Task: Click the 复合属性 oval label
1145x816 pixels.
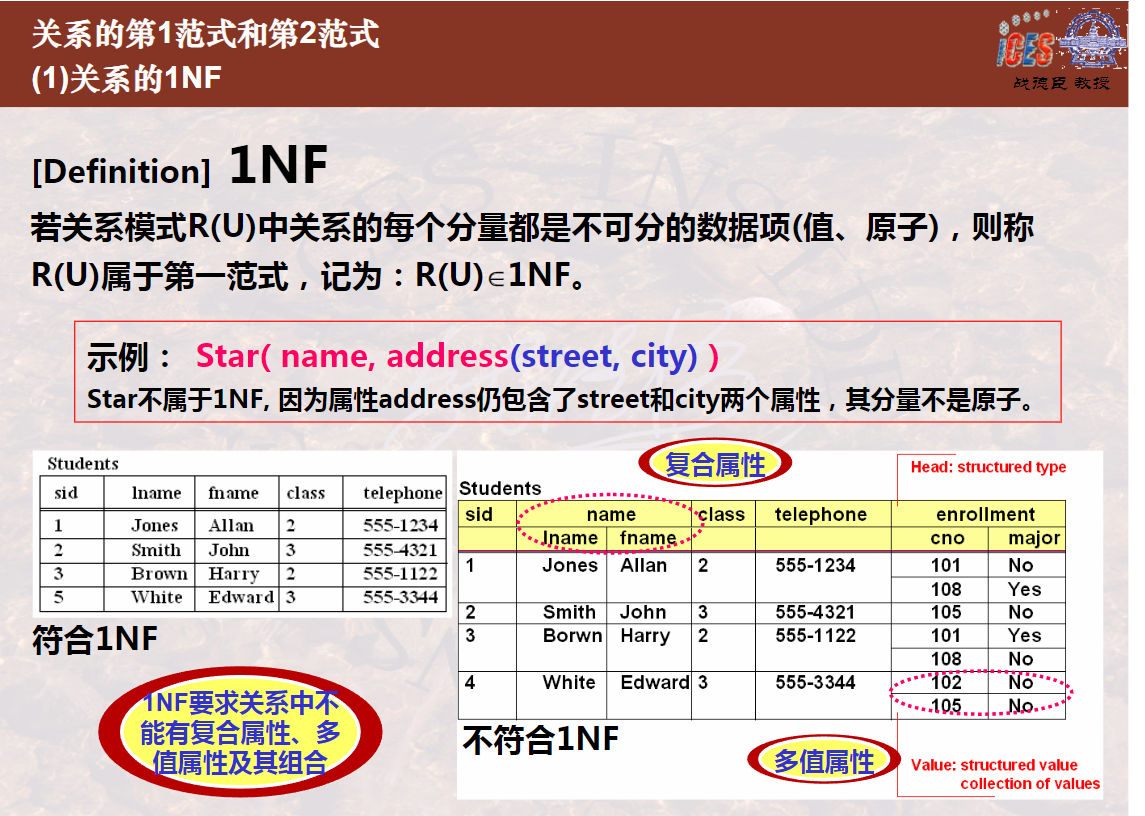Action: 715,464
